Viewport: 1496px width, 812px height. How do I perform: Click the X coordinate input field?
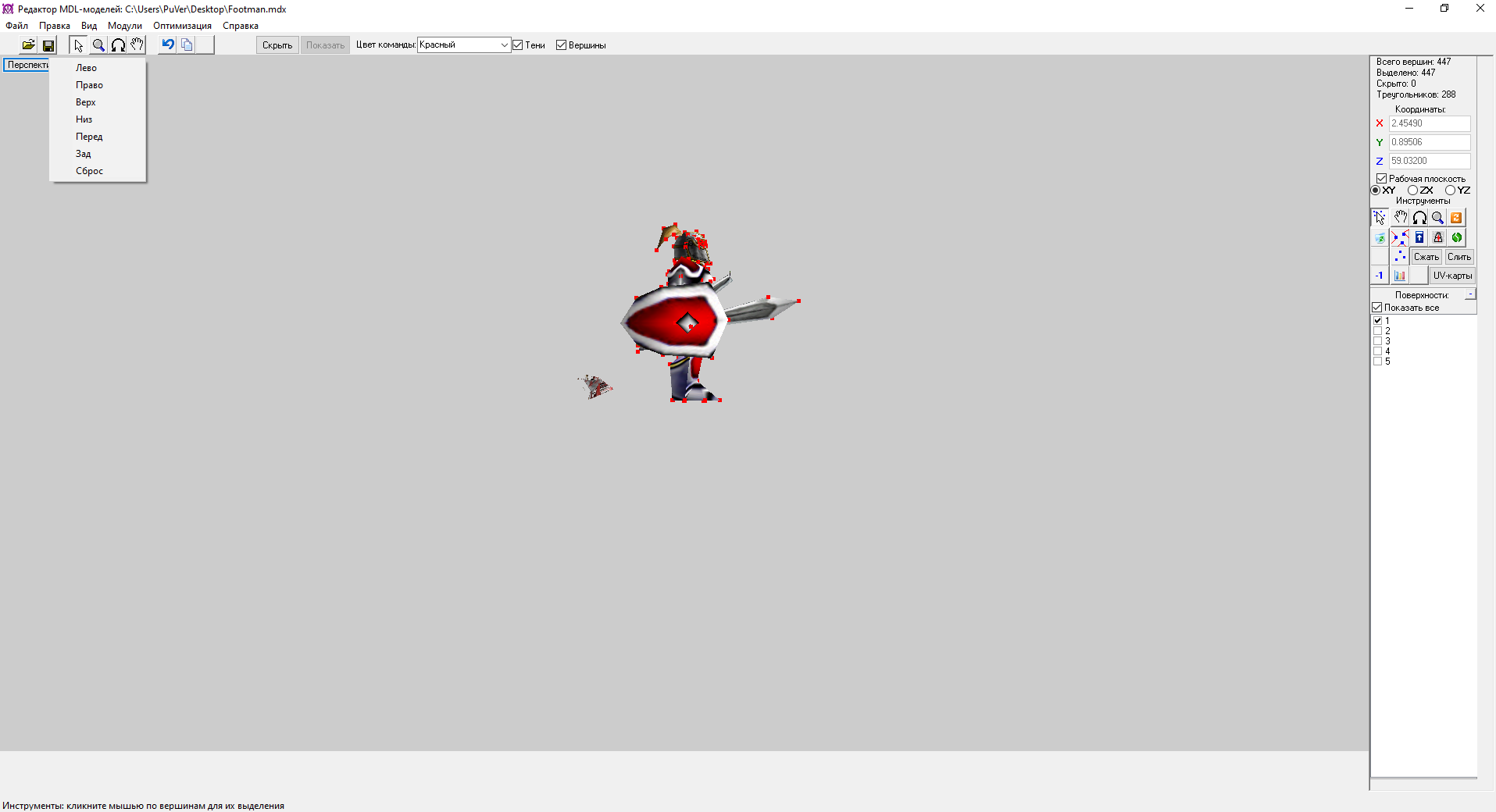pos(1430,123)
